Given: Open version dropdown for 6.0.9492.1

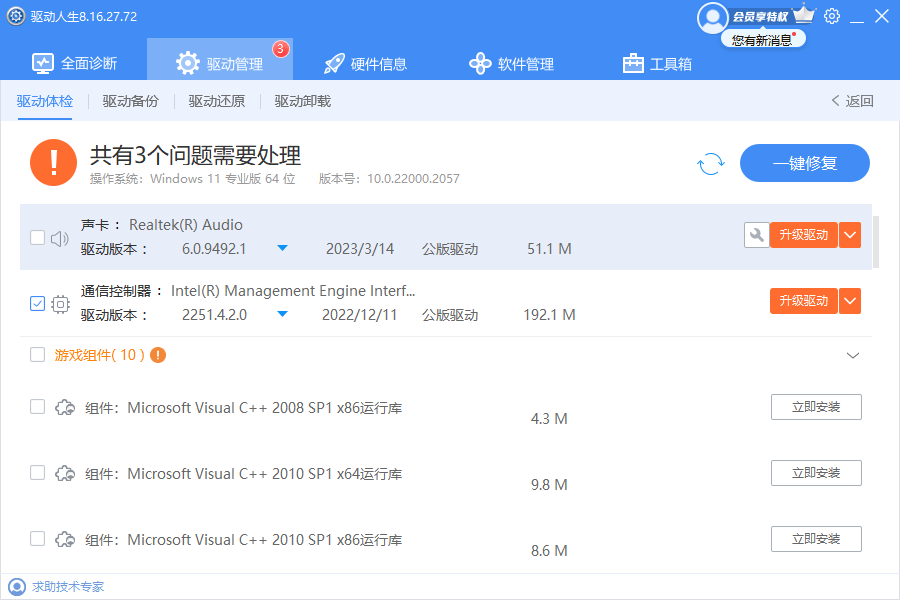Looking at the screenshot, I should click(x=282, y=248).
